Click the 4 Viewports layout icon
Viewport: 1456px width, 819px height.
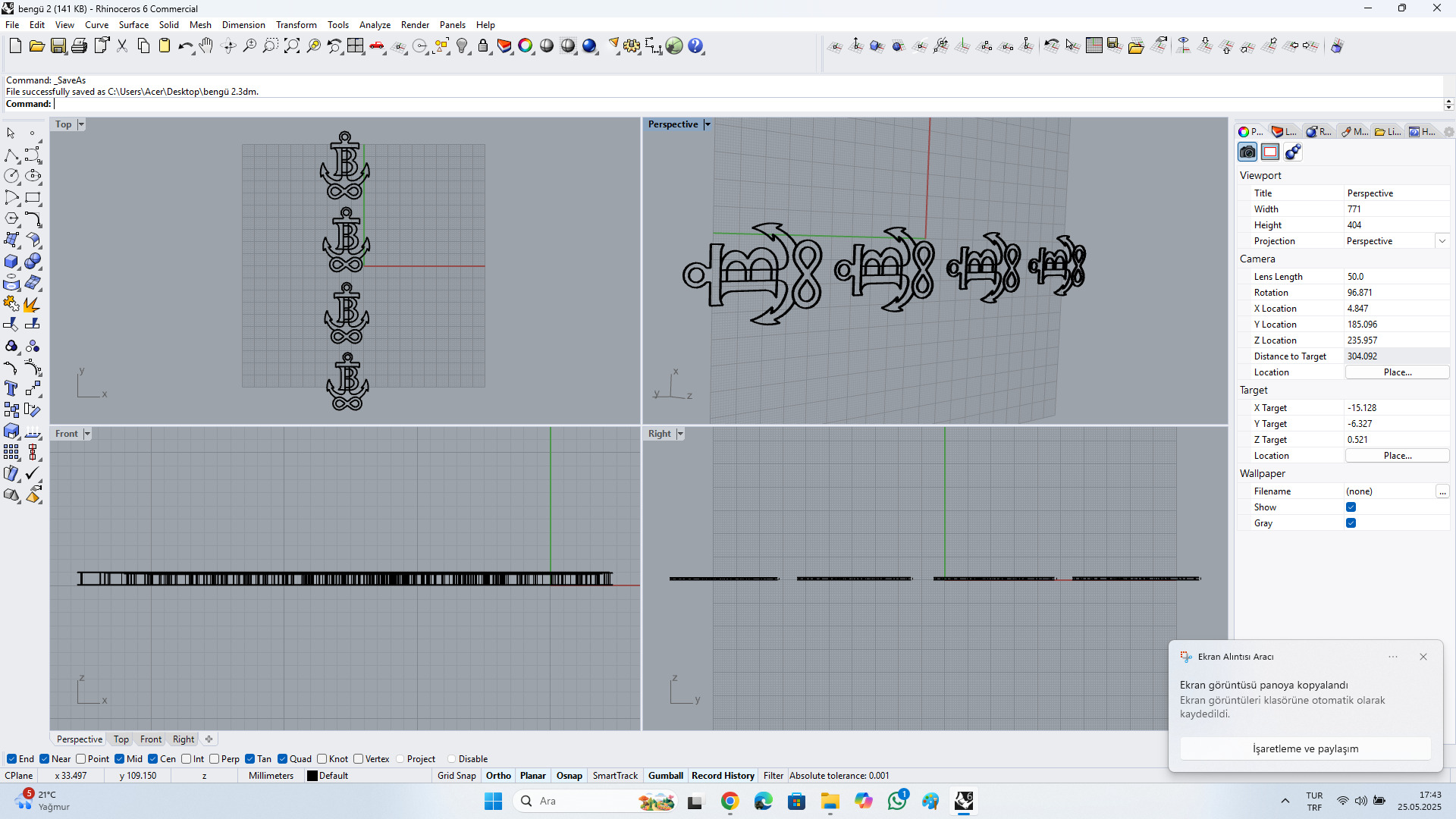(355, 46)
